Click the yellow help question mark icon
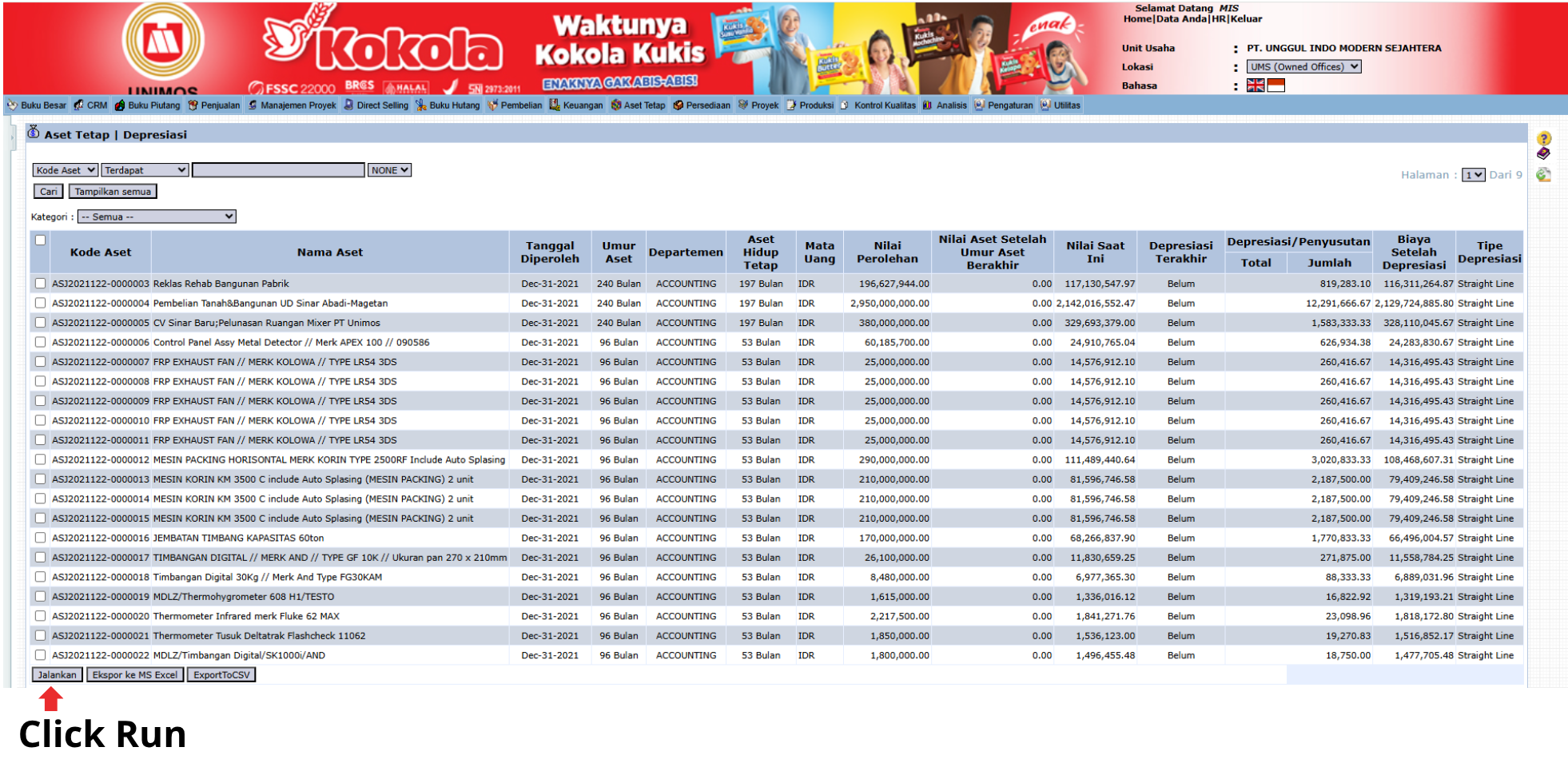This screenshot has height=767, width=1568. pyautogui.click(x=1543, y=138)
